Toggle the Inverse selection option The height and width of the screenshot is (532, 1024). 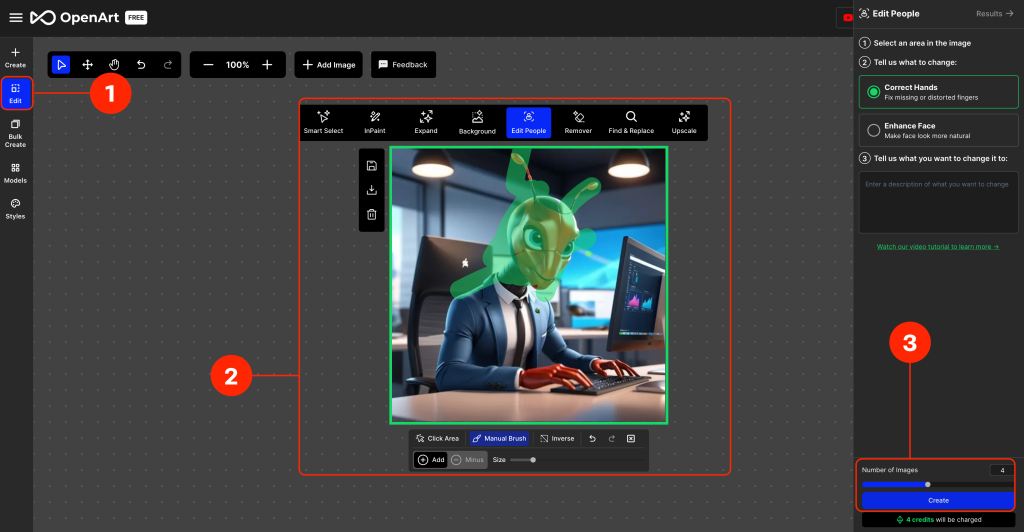557,438
